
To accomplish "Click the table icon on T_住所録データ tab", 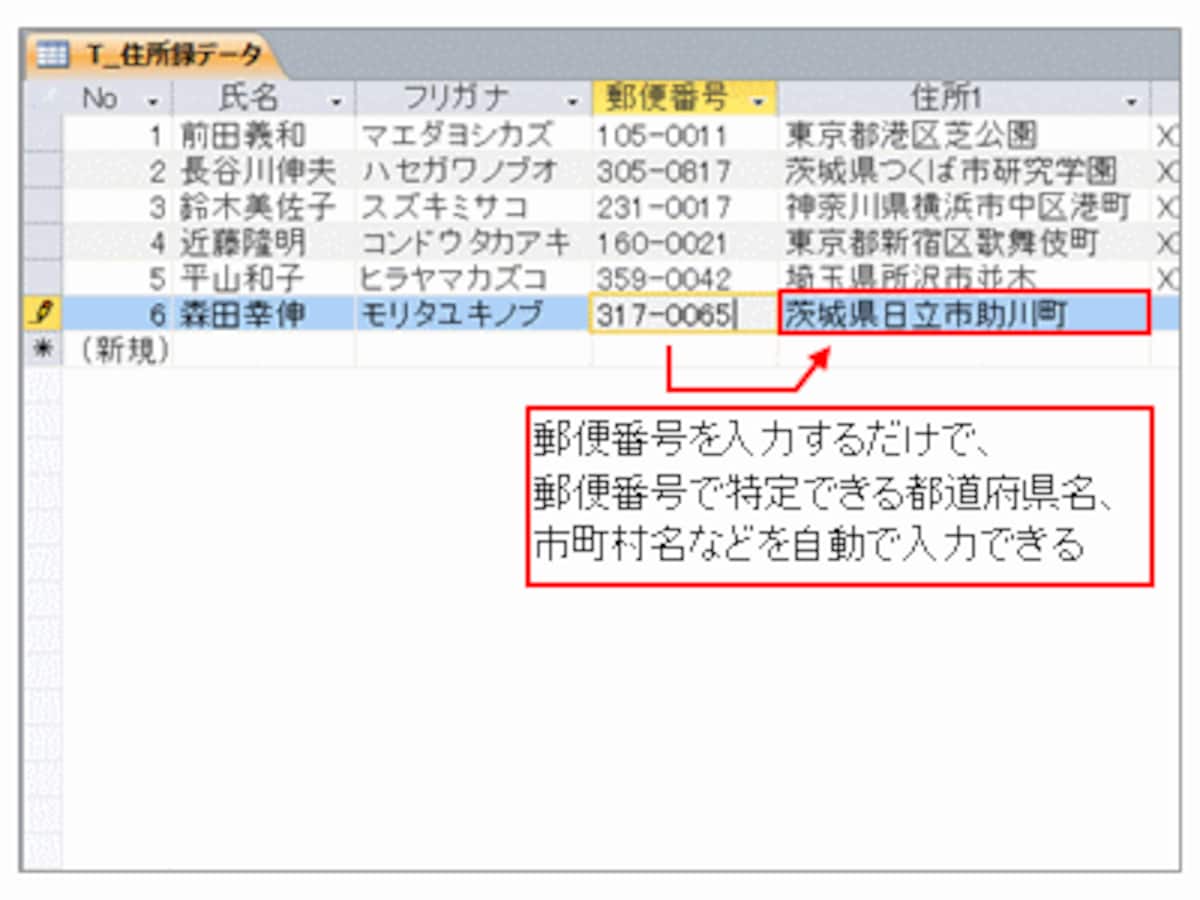I will point(51,55).
